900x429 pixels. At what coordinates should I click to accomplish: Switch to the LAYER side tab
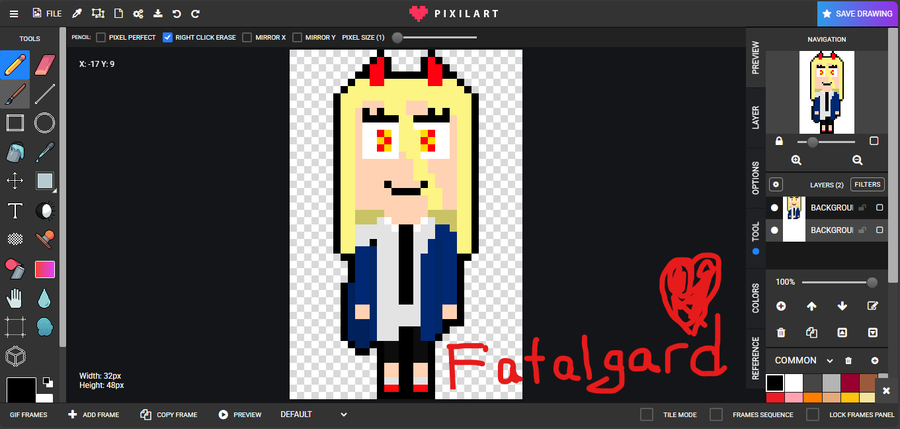[x=755, y=117]
